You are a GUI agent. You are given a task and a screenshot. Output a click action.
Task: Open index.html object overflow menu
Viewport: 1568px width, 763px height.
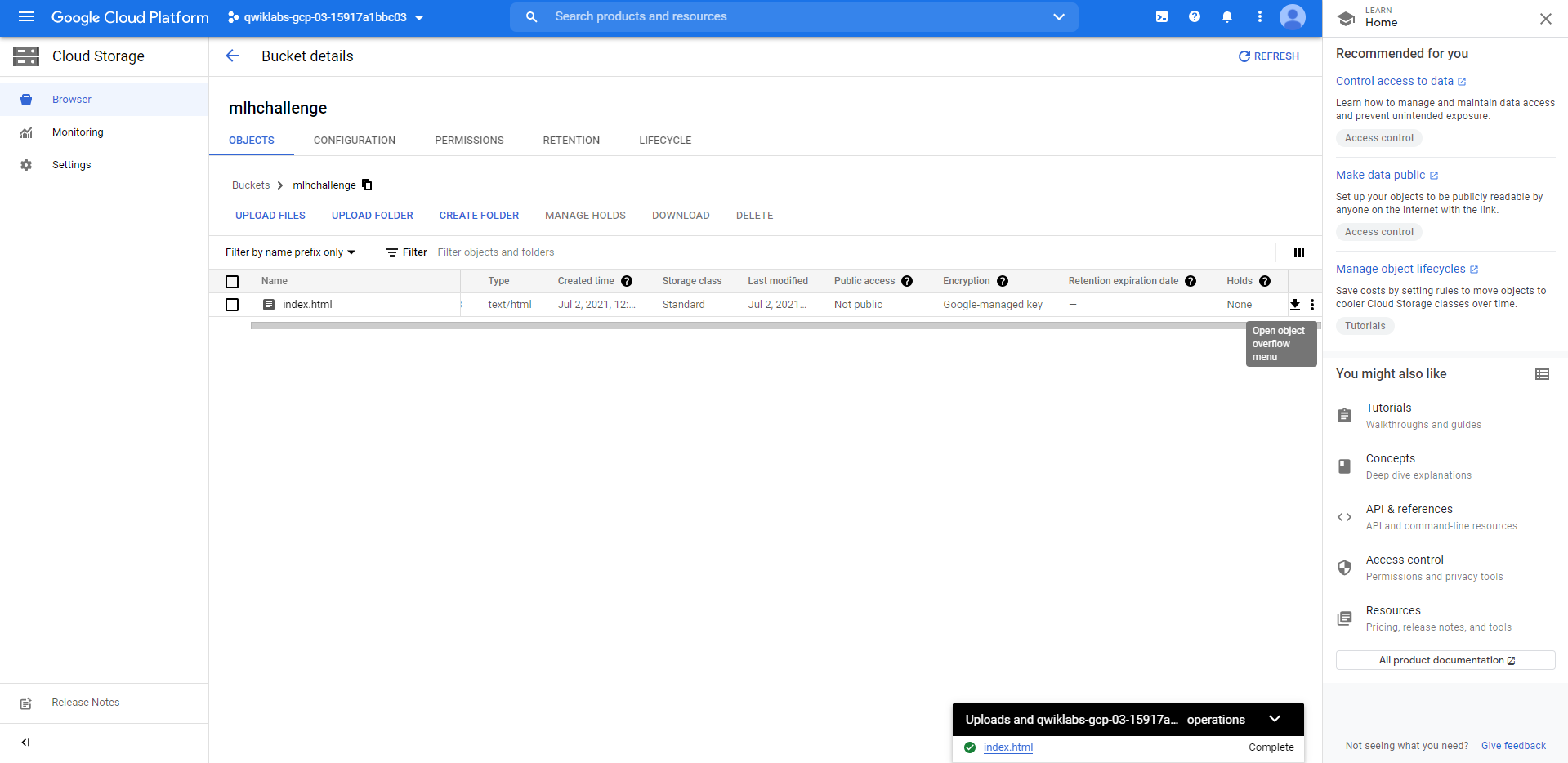coord(1312,305)
